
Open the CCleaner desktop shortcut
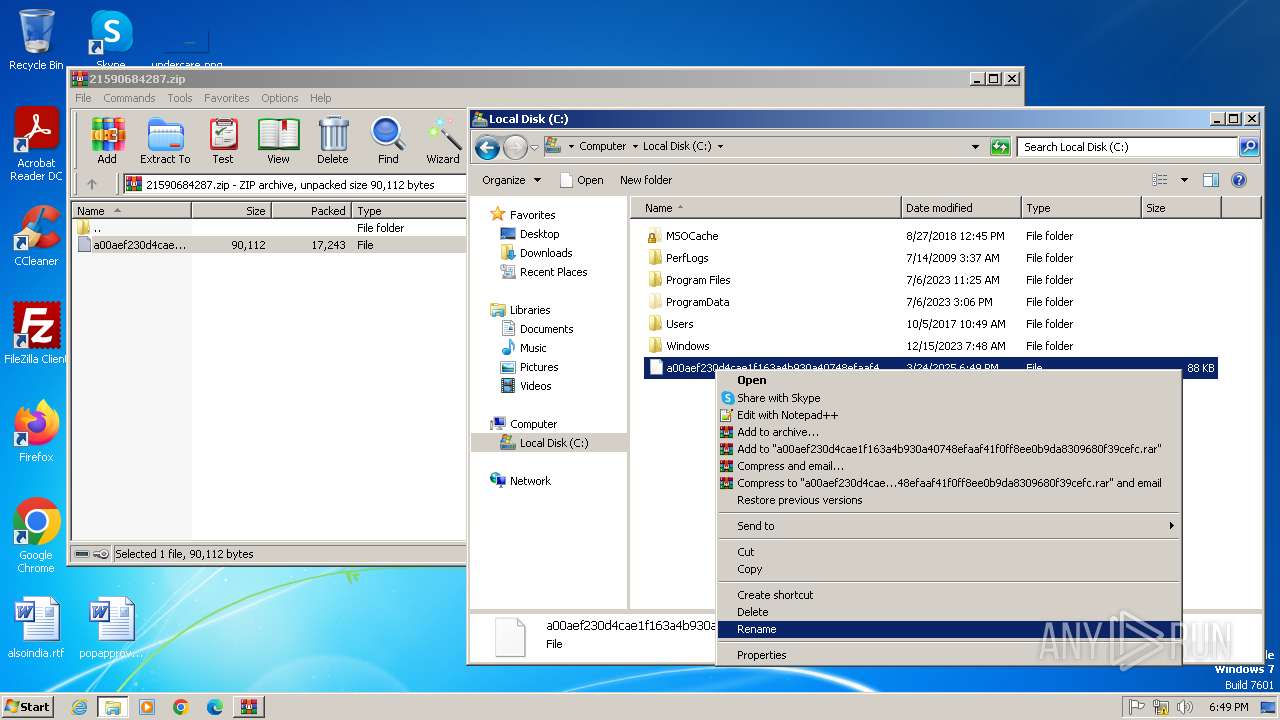tap(36, 236)
